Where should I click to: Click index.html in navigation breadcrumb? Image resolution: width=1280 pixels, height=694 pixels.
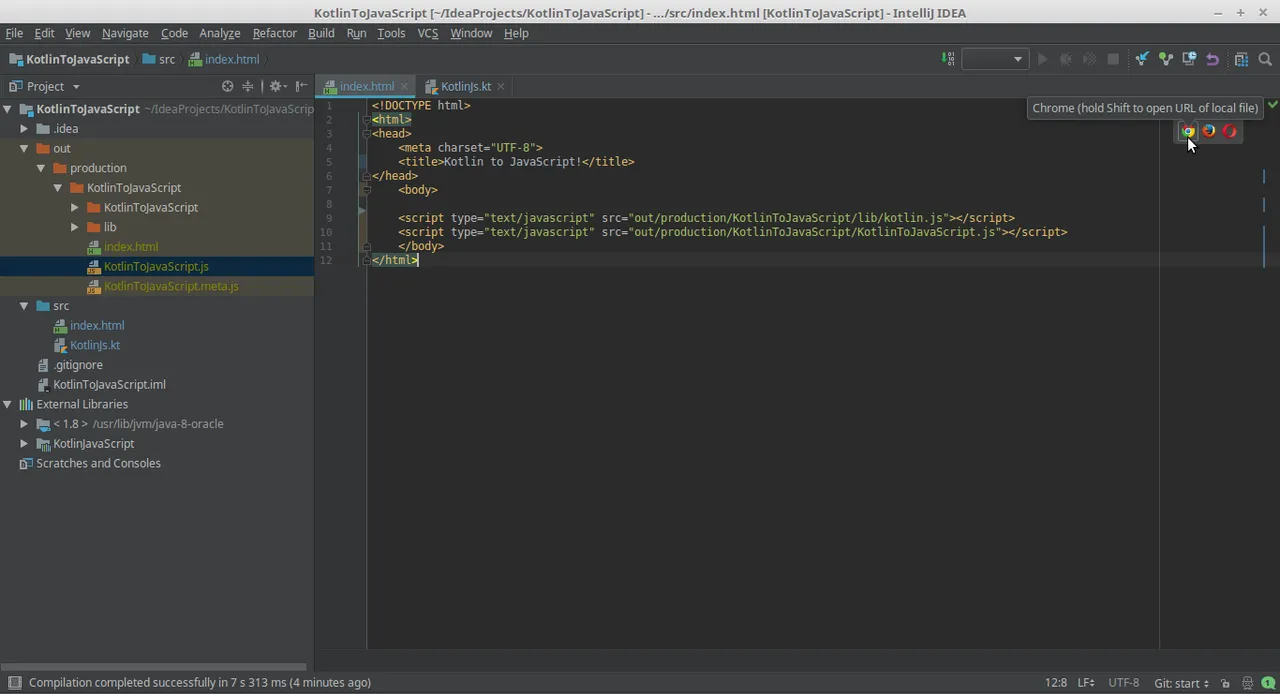pos(224,59)
